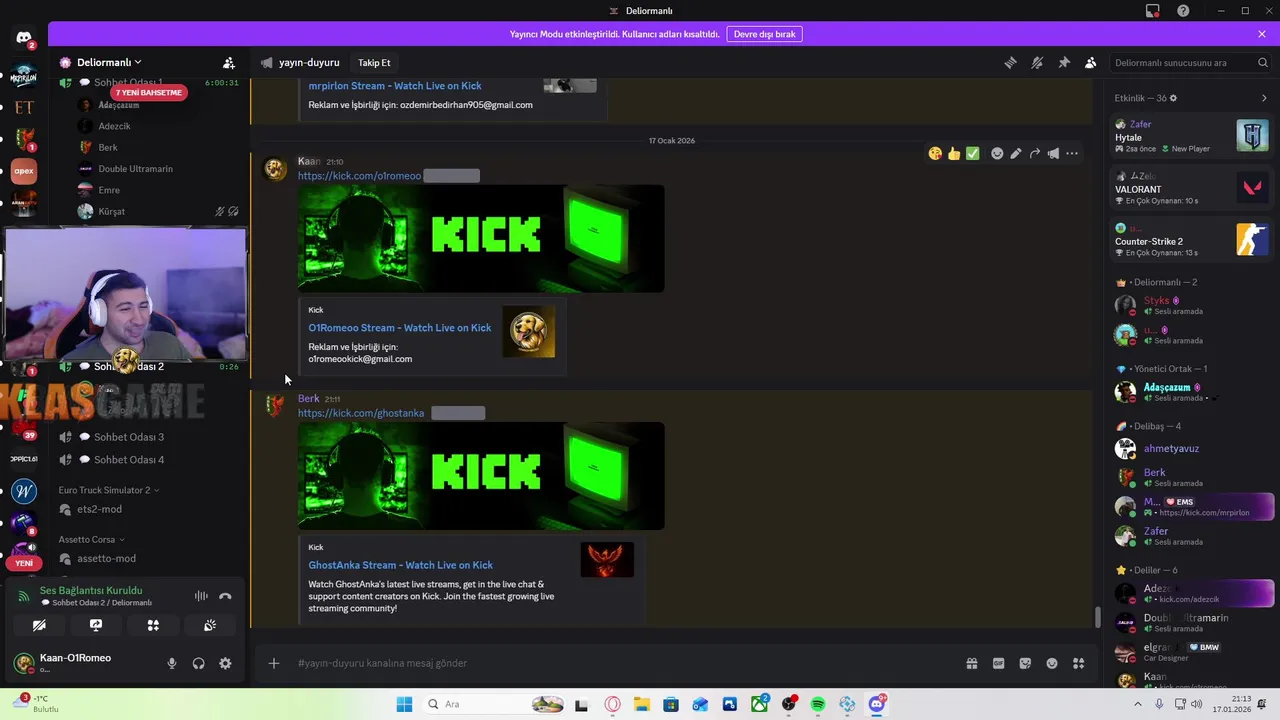Edit message with the pencil icon
This screenshot has height=720, width=1280.
click(1016, 153)
